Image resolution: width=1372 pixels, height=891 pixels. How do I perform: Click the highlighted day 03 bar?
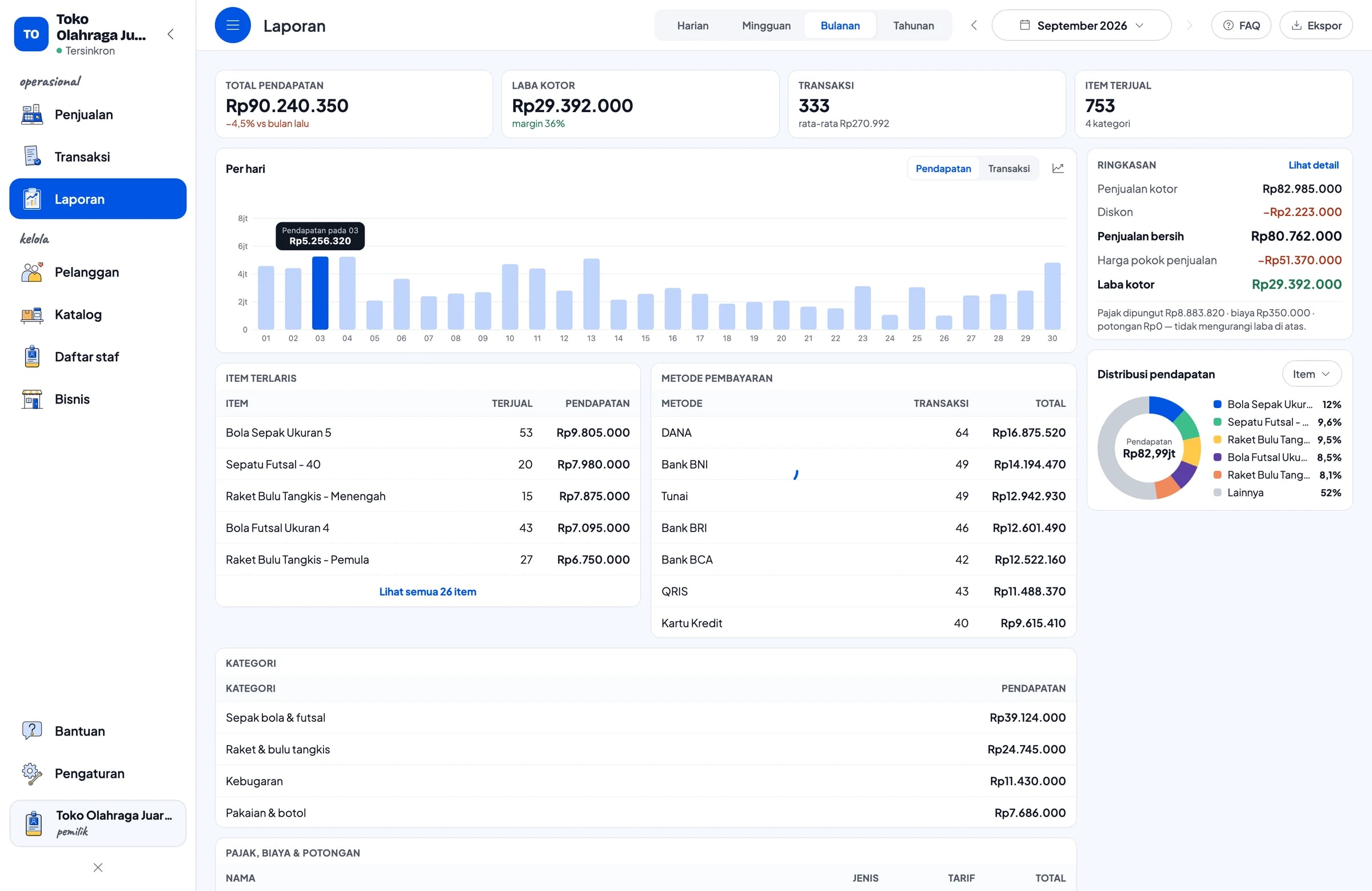320,293
